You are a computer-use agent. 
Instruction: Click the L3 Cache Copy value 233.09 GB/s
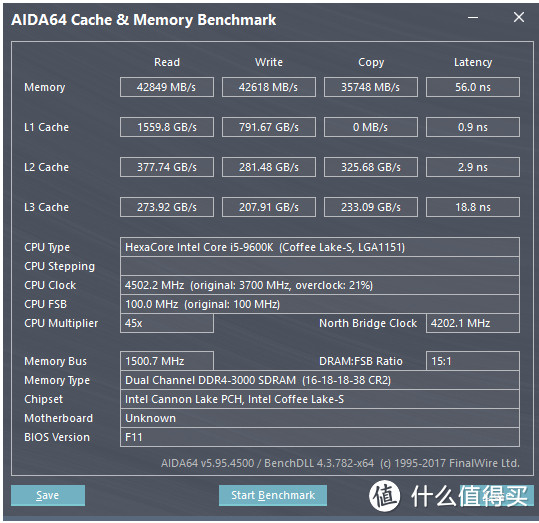point(371,207)
